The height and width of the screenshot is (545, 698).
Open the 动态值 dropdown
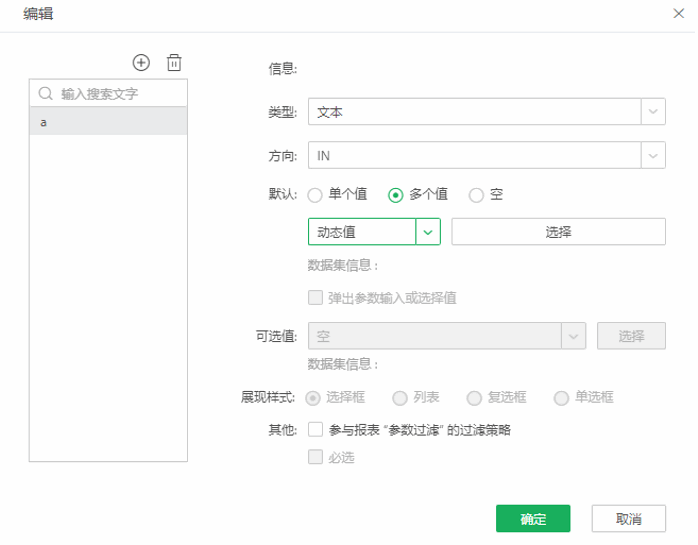(x=428, y=232)
